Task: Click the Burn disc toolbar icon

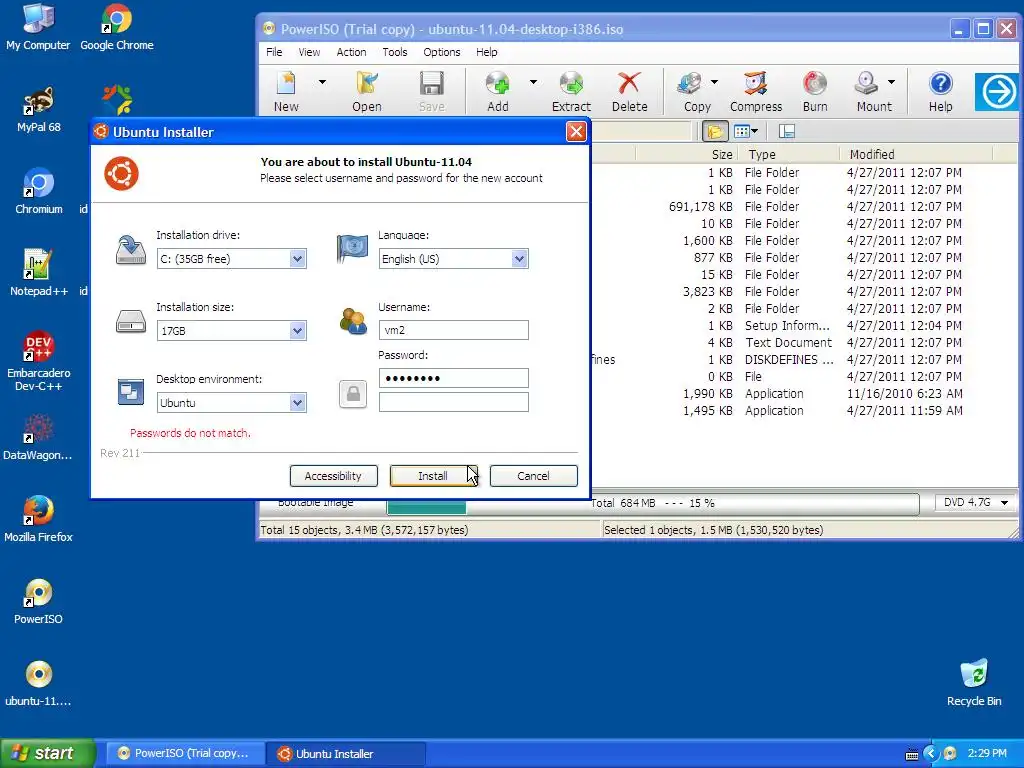Action: coord(815,92)
